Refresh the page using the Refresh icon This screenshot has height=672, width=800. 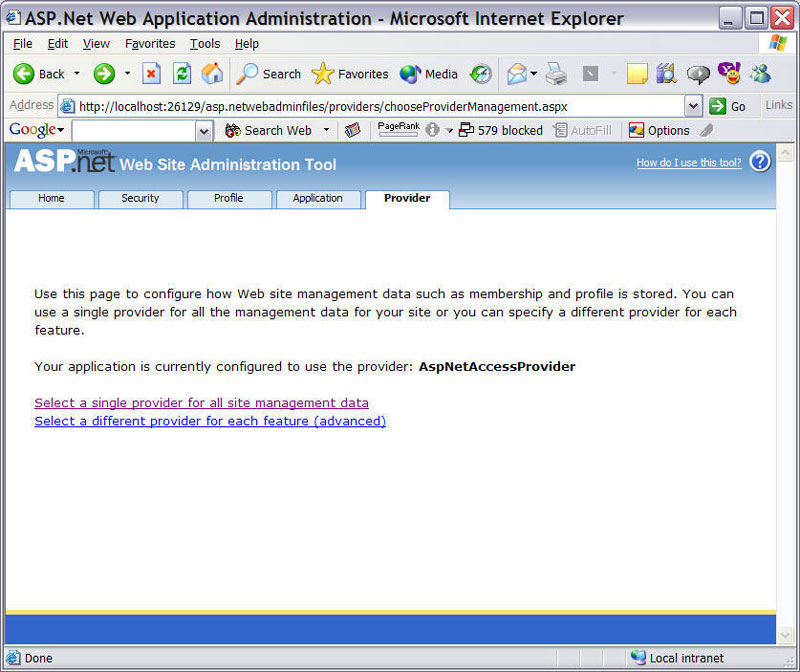182,74
